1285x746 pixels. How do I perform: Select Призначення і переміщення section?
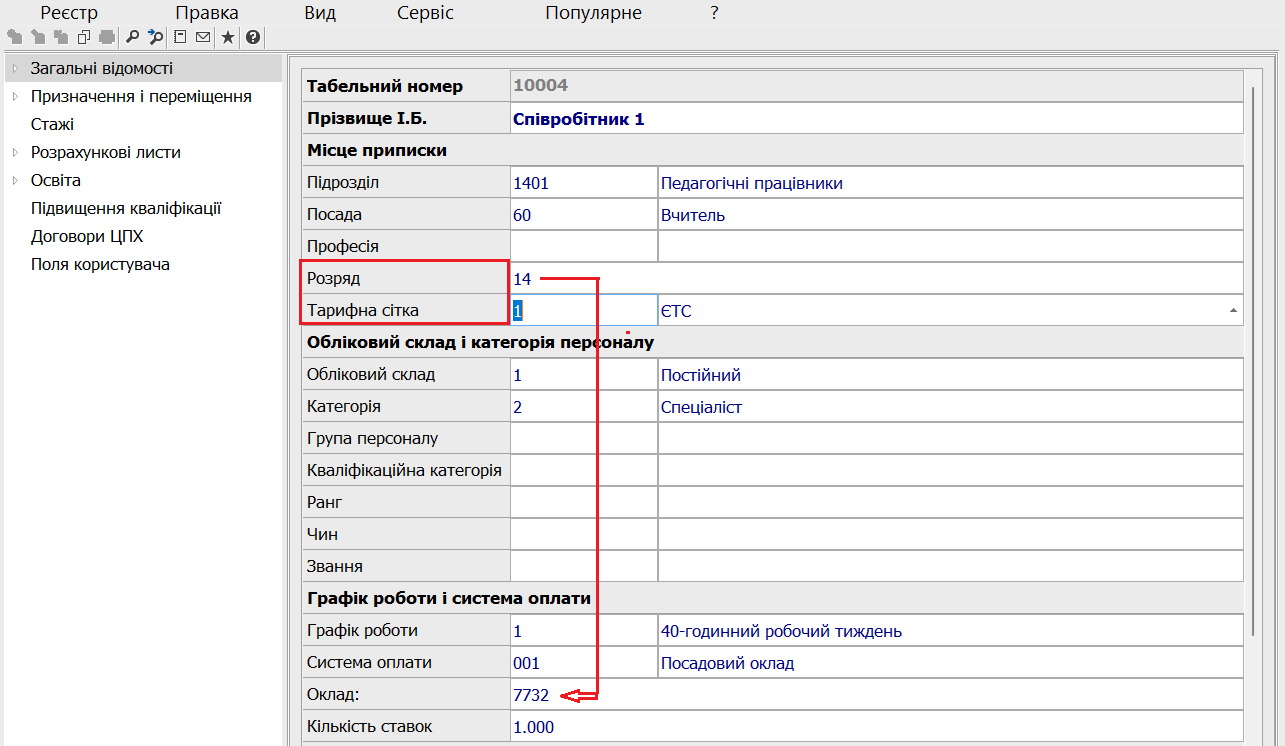(141, 97)
